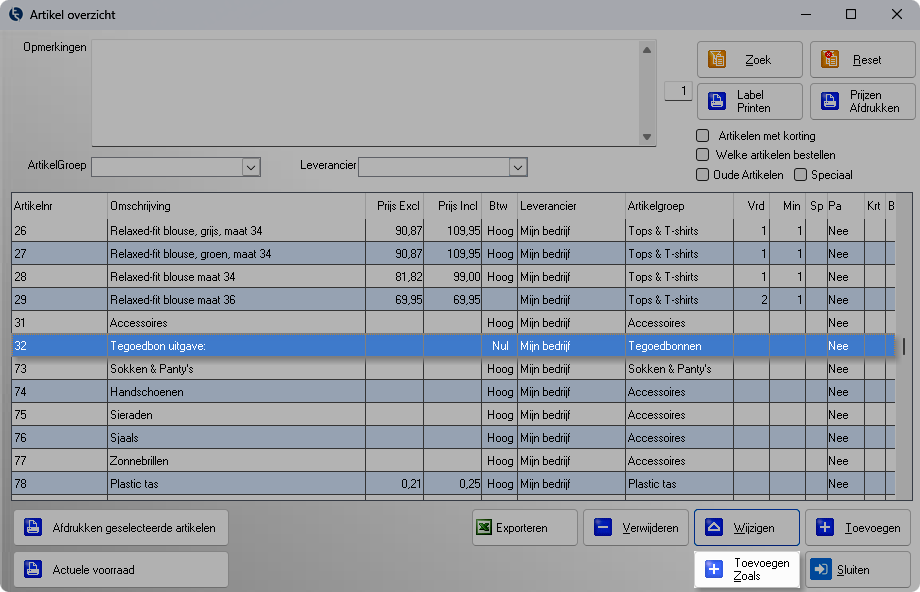Click article number 31 cell
The height and width of the screenshot is (592, 920).
pos(59,323)
